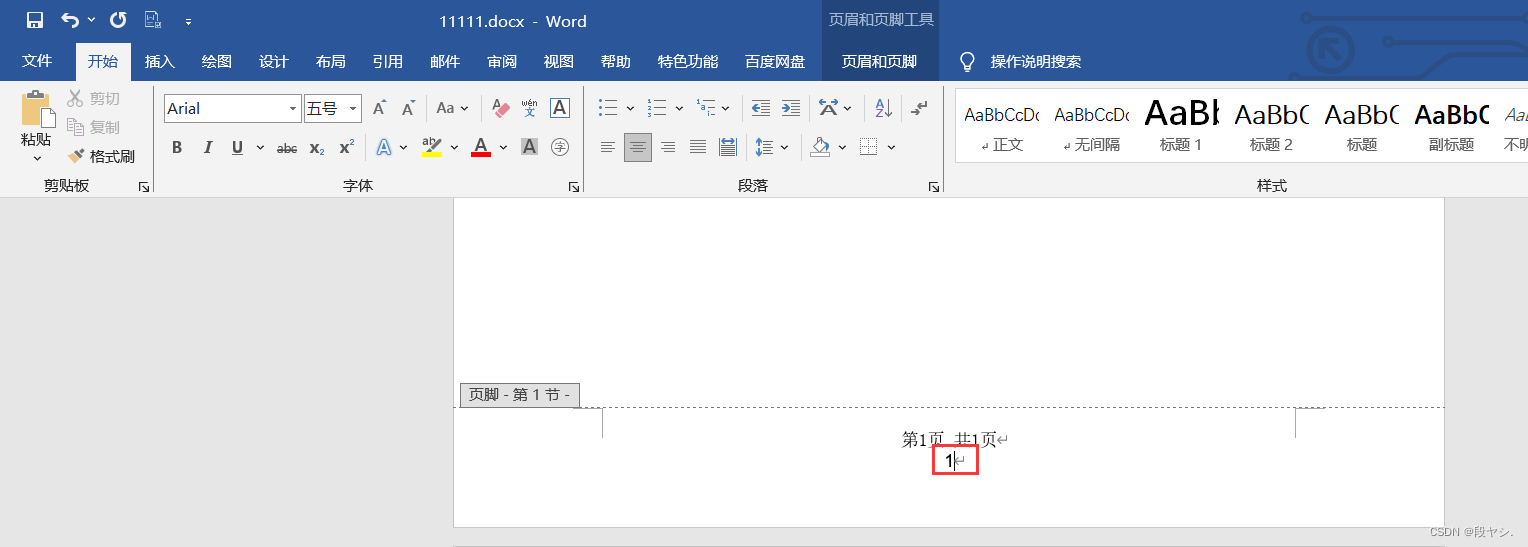Justify paragraph text
The height and width of the screenshot is (547, 1528).
[x=698, y=148]
